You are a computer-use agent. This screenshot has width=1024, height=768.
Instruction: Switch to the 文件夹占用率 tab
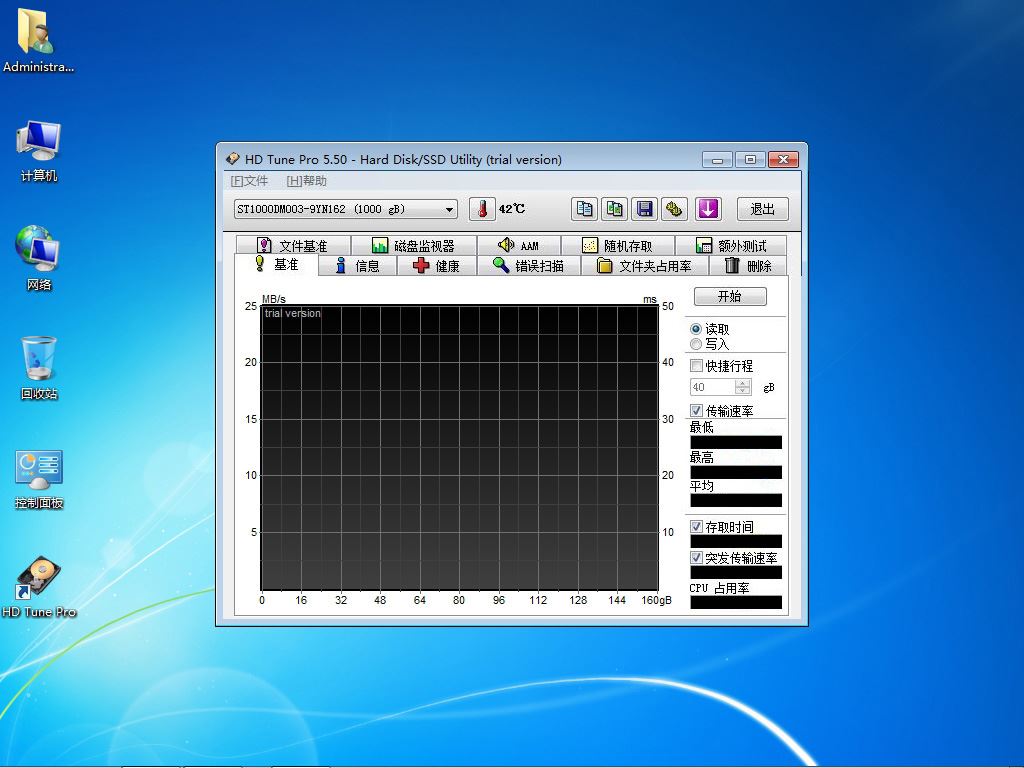pos(645,266)
